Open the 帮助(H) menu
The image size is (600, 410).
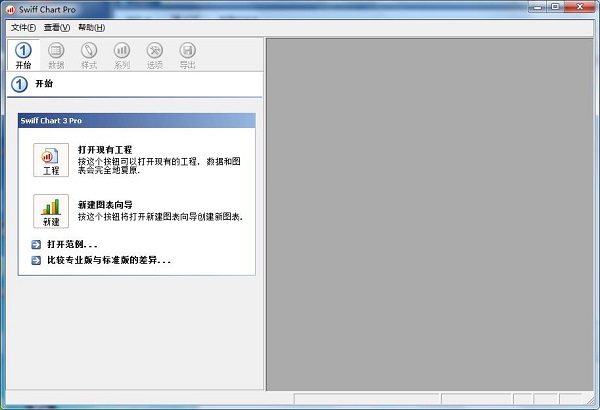(91, 28)
